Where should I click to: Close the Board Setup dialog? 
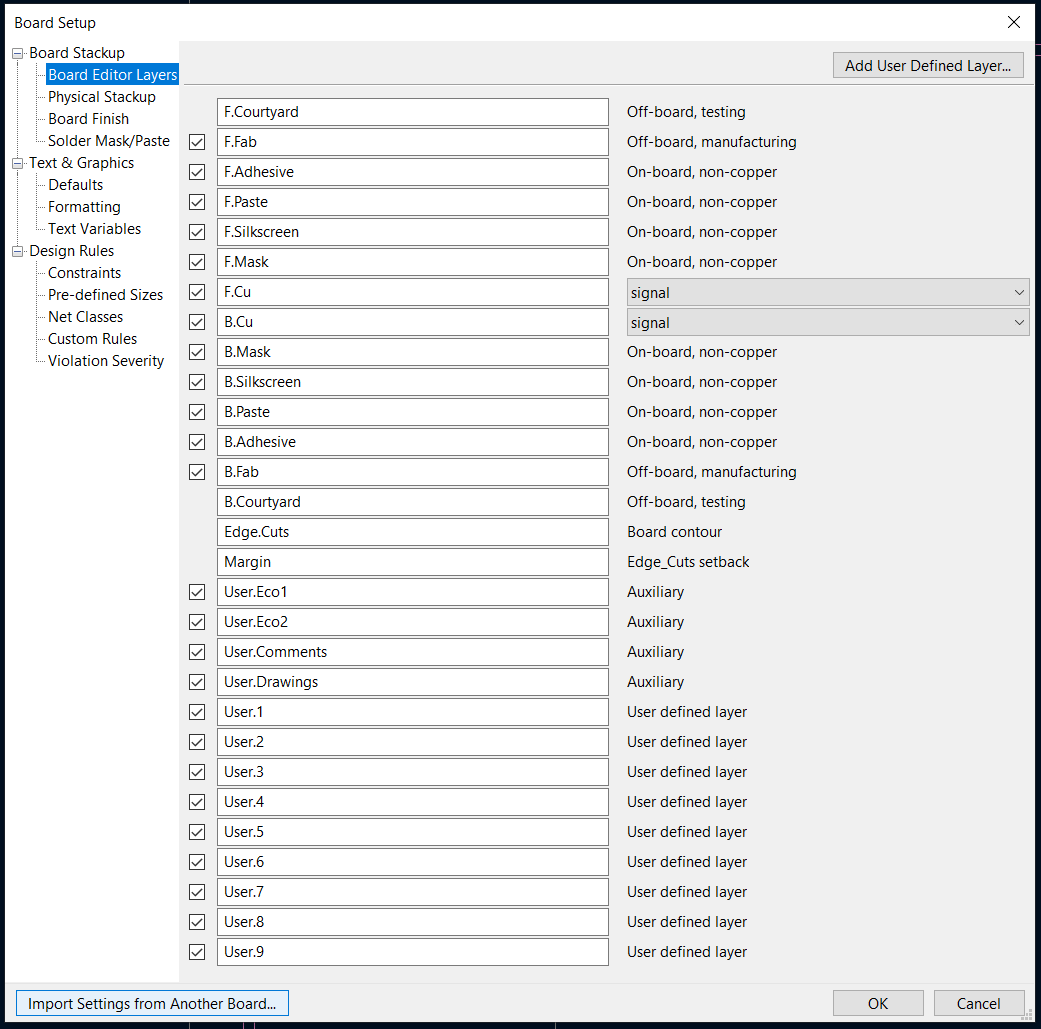pyautogui.click(x=1014, y=22)
